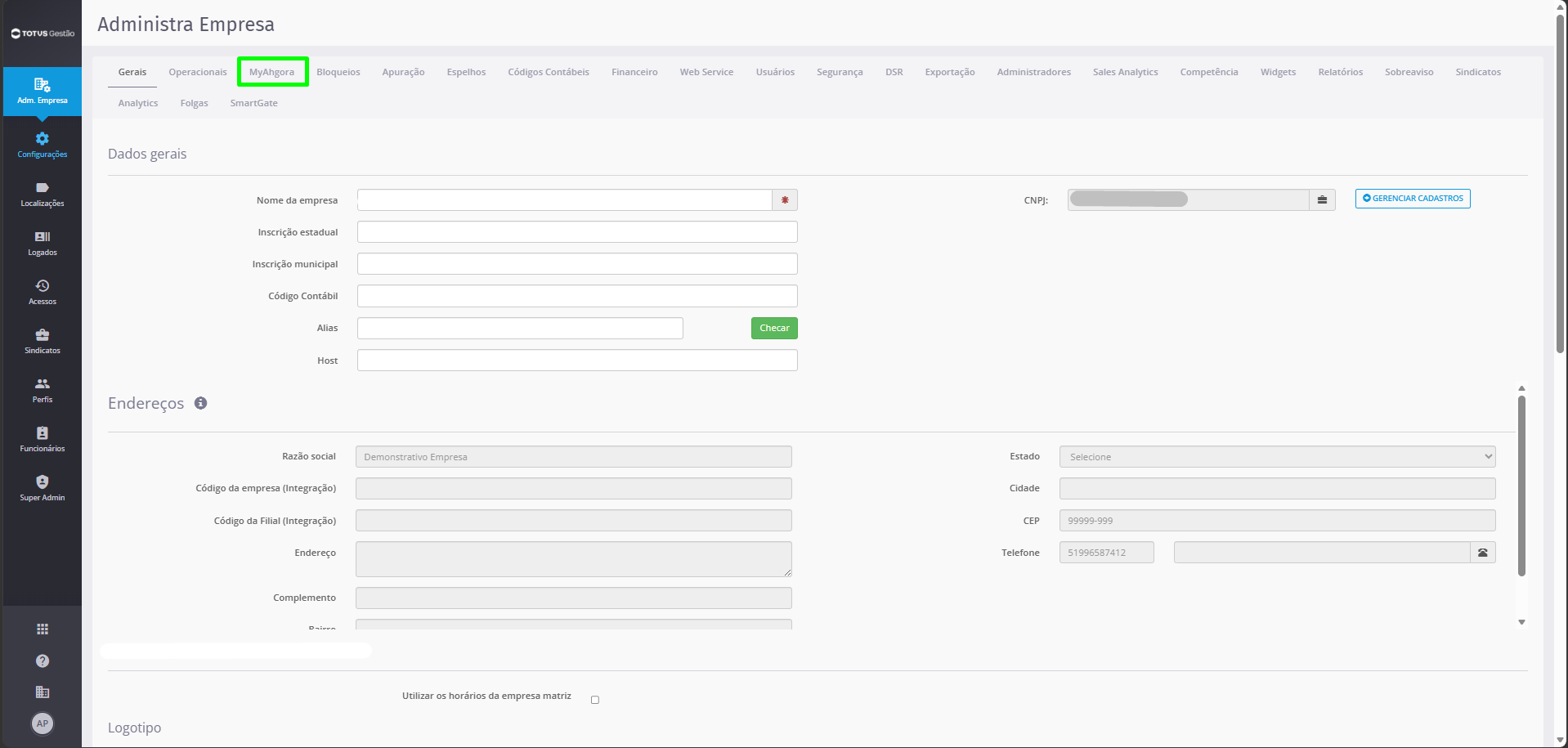Switch to the Apuração tab
Screen dimensions: 1568x748
[x=403, y=72]
